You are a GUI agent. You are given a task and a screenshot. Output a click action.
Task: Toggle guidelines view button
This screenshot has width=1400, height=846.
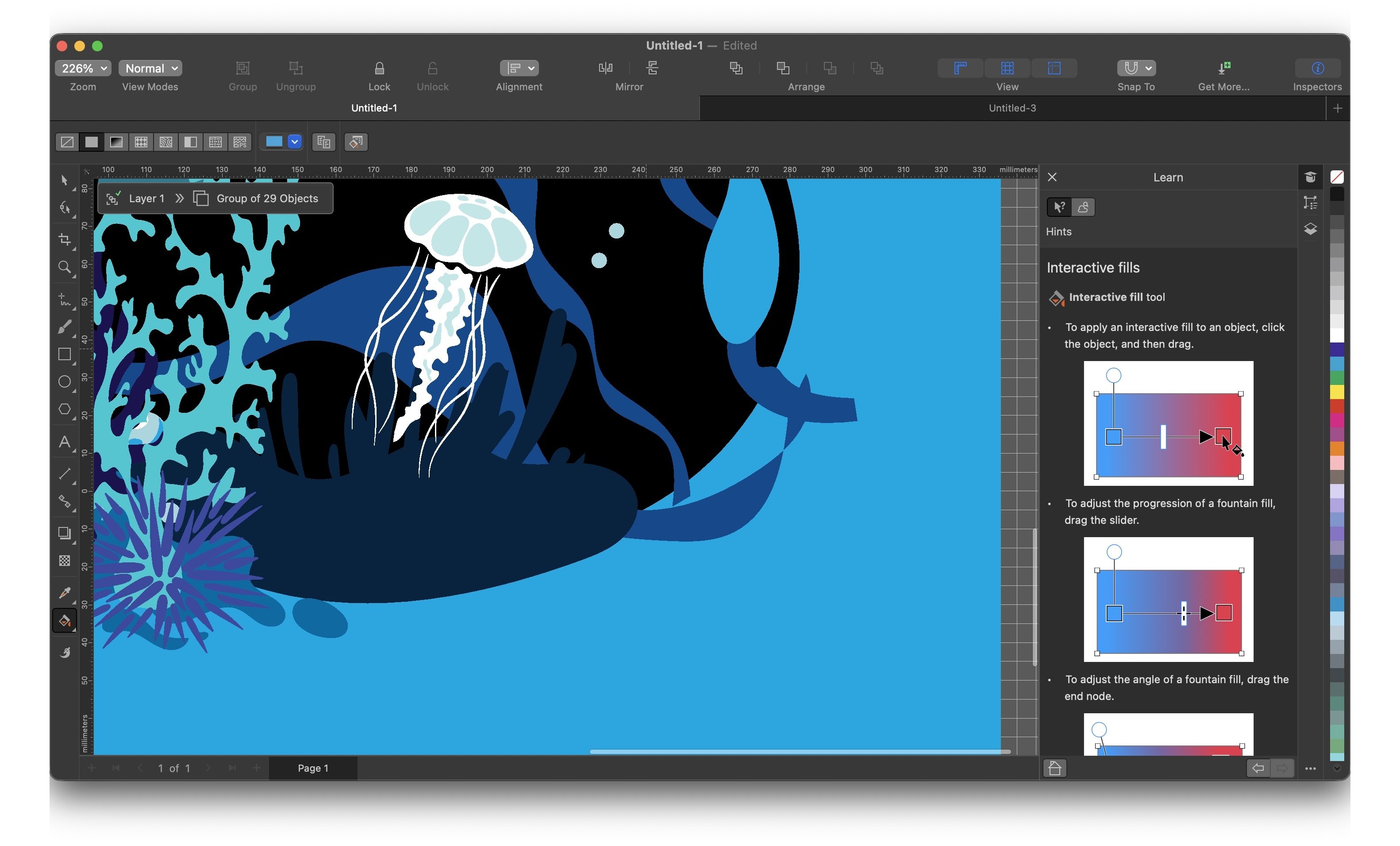point(1054,68)
